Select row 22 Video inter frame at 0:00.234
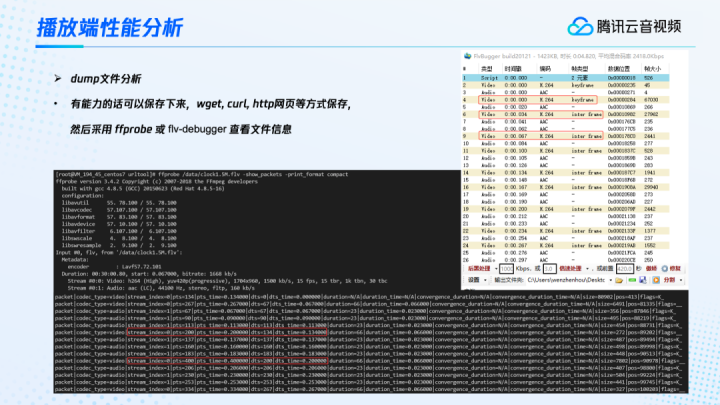The height and width of the screenshot is (405, 720). click(565, 231)
